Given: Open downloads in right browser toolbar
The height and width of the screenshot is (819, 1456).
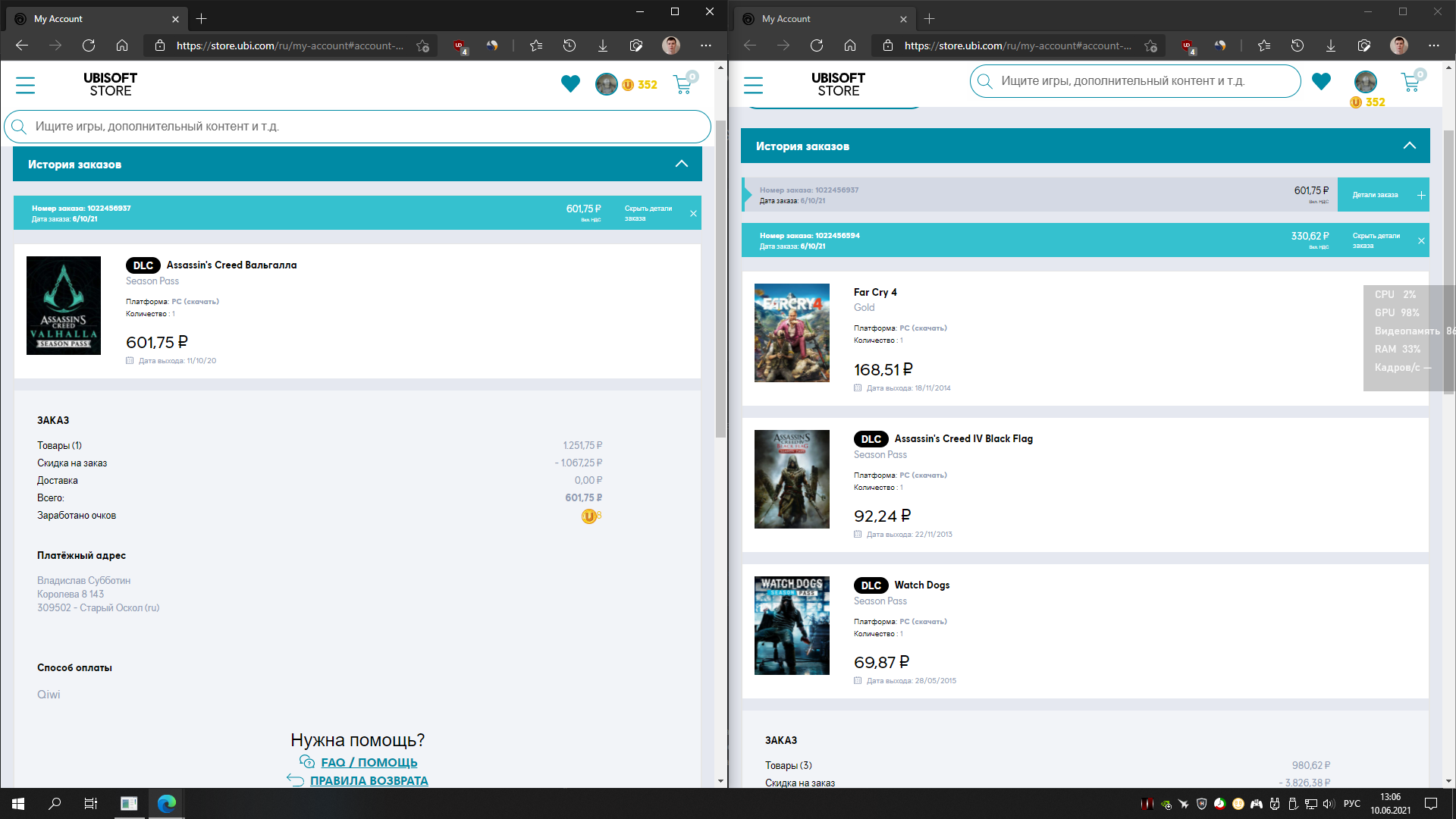Looking at the screenshot, I should [x=1331, y=45].
